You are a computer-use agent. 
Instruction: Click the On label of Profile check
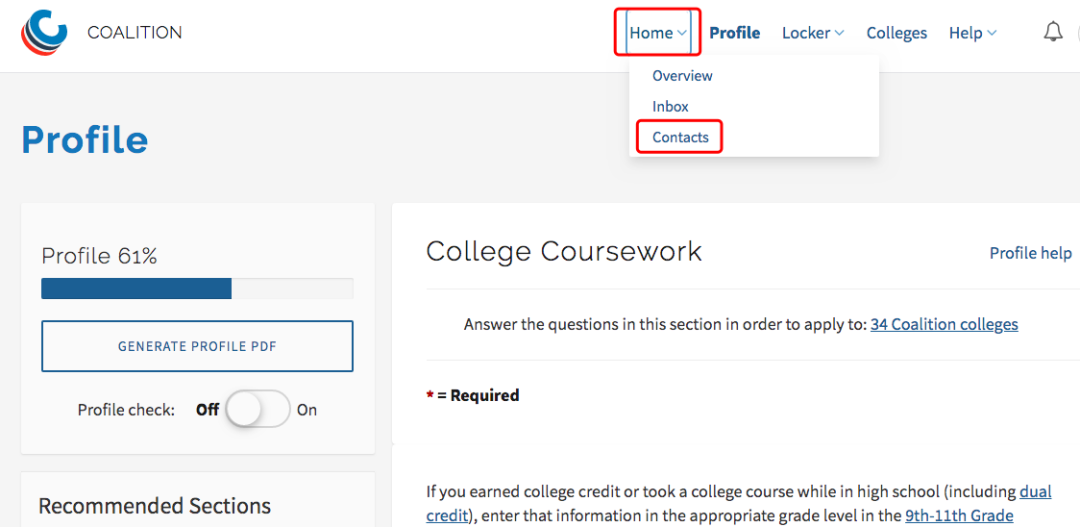point(307,410)
